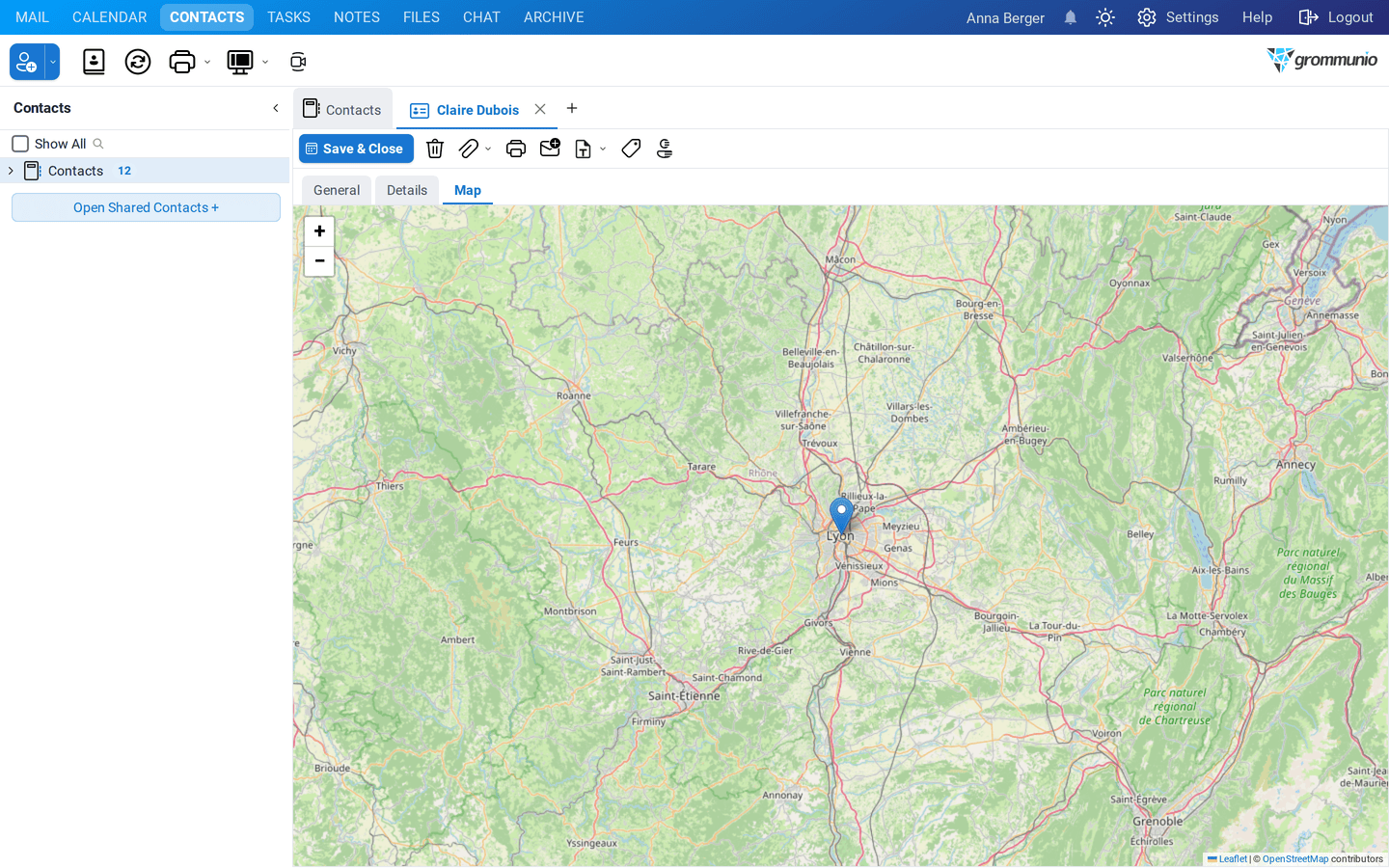Screen dimensions: 1389x868
Task: Click the tag categories icon
Action: point(631,149)
